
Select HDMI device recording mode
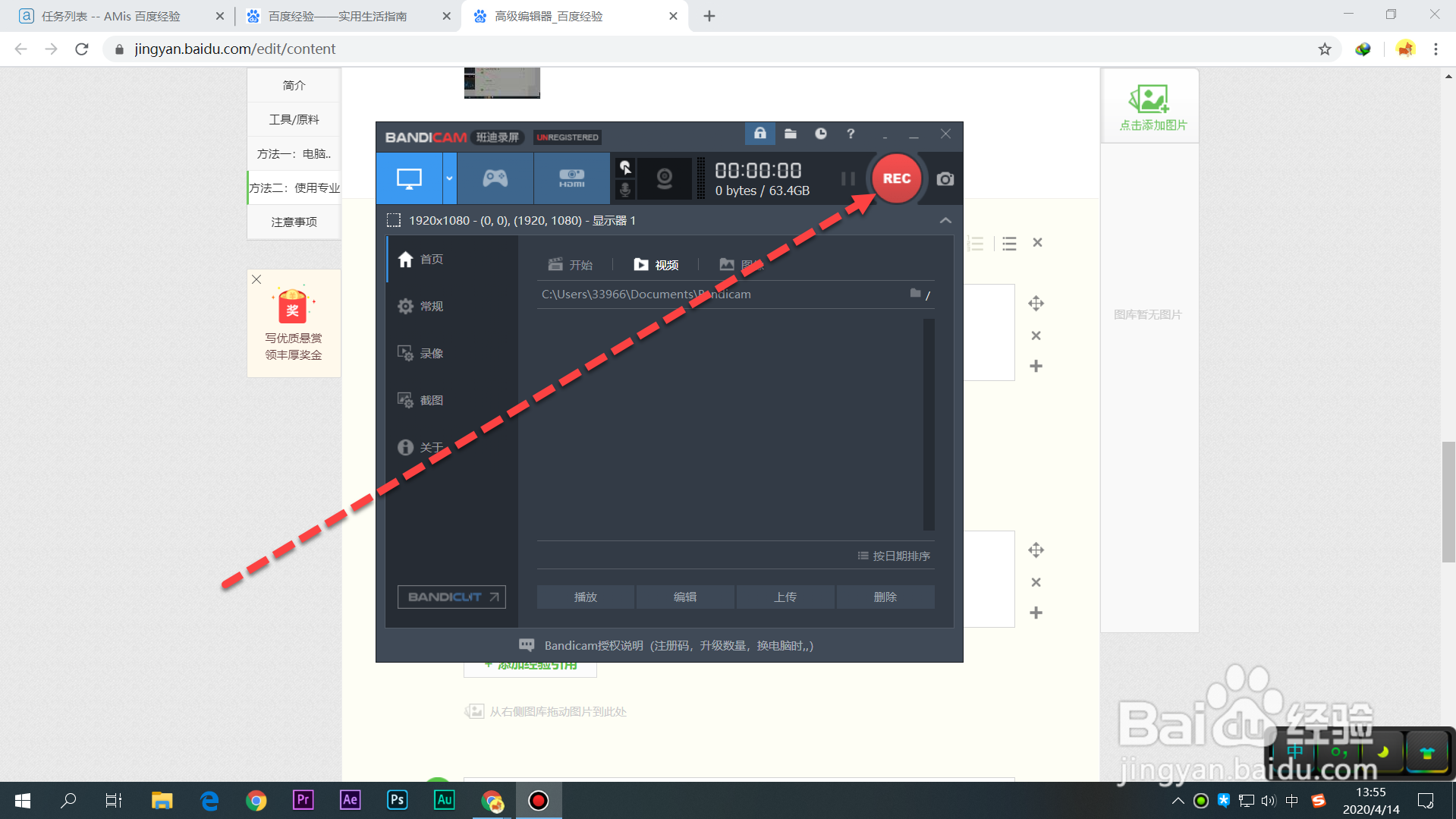tap(571, 178)
